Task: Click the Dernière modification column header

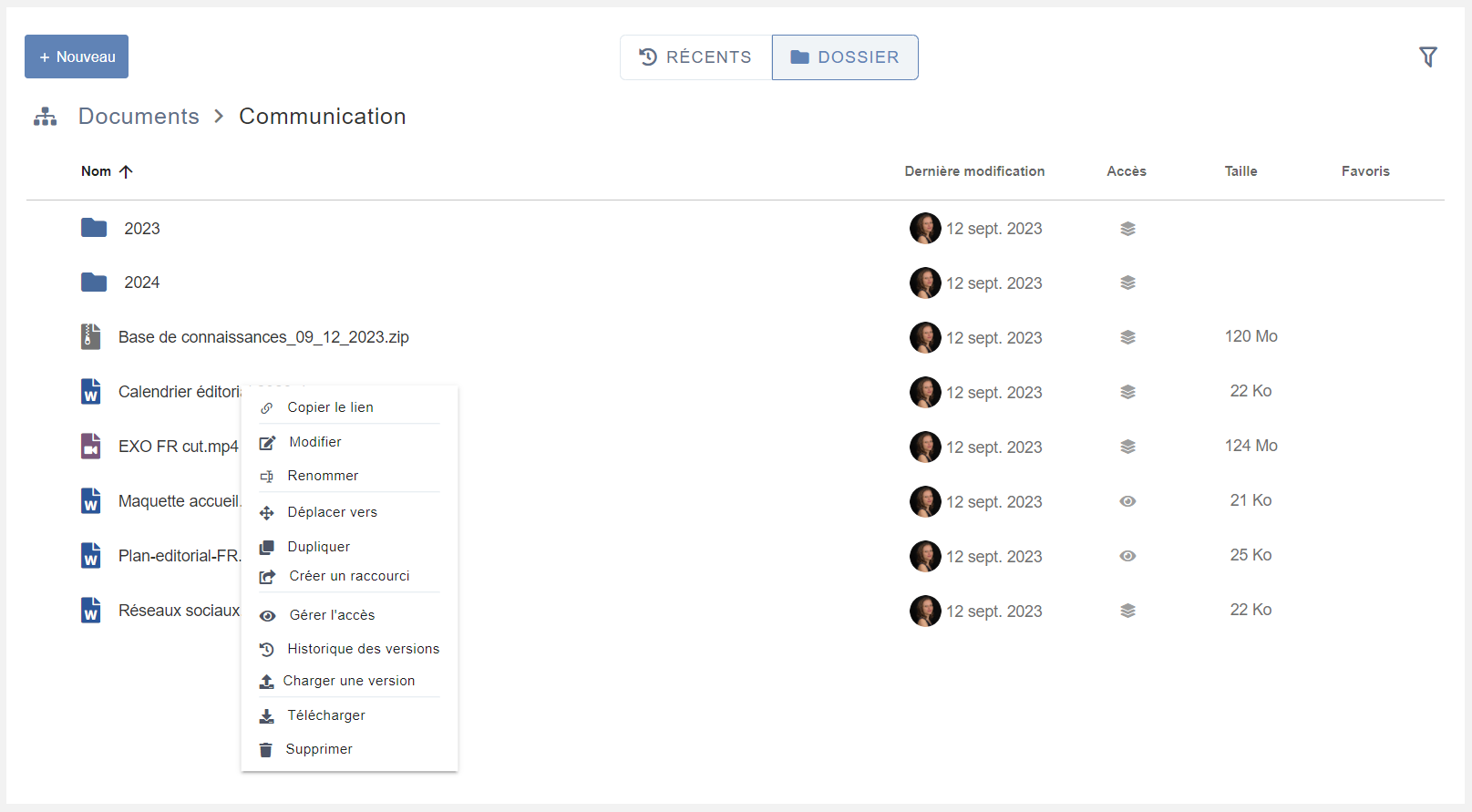Action: pyautogui.click(x=974, y=171)
